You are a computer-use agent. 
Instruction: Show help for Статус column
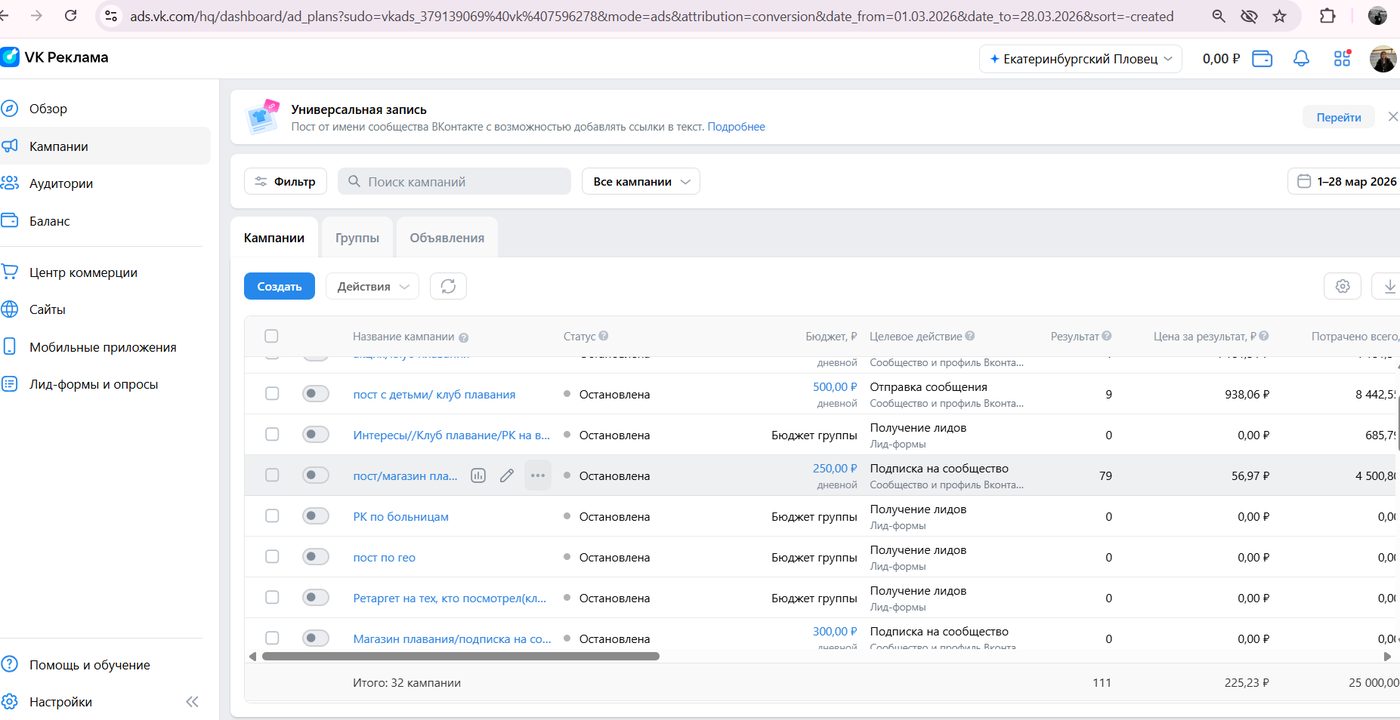(604, 337)
